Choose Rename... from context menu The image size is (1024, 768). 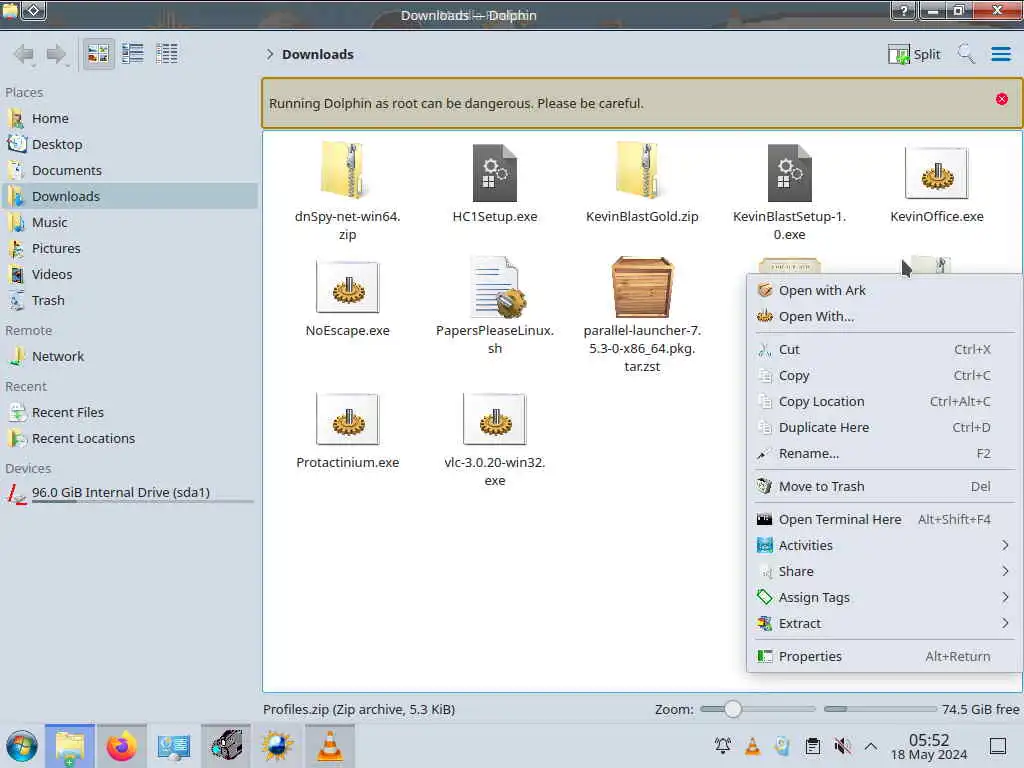point(884,453)
